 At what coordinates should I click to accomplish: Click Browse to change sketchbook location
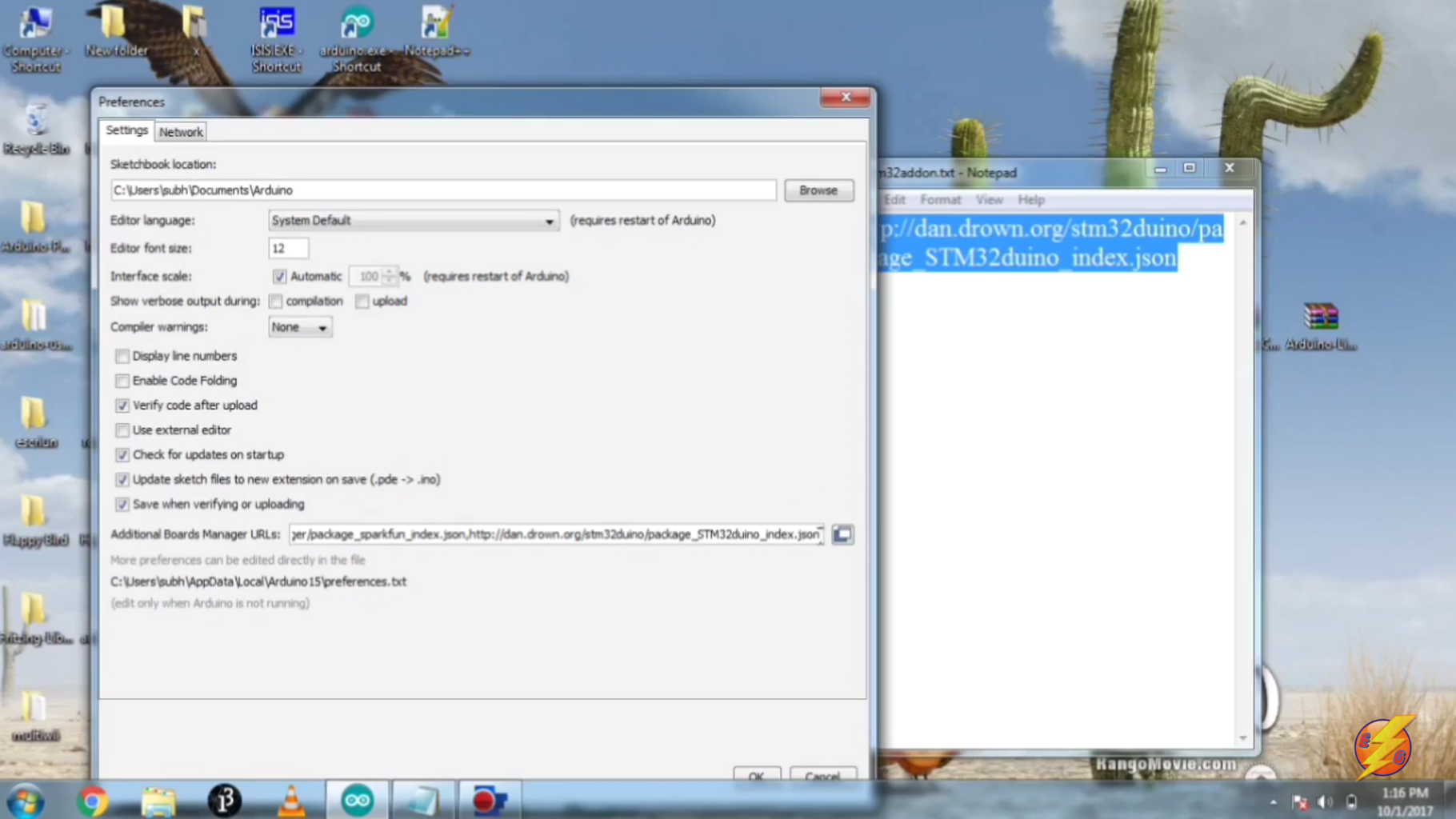click(x=818, y=190)
